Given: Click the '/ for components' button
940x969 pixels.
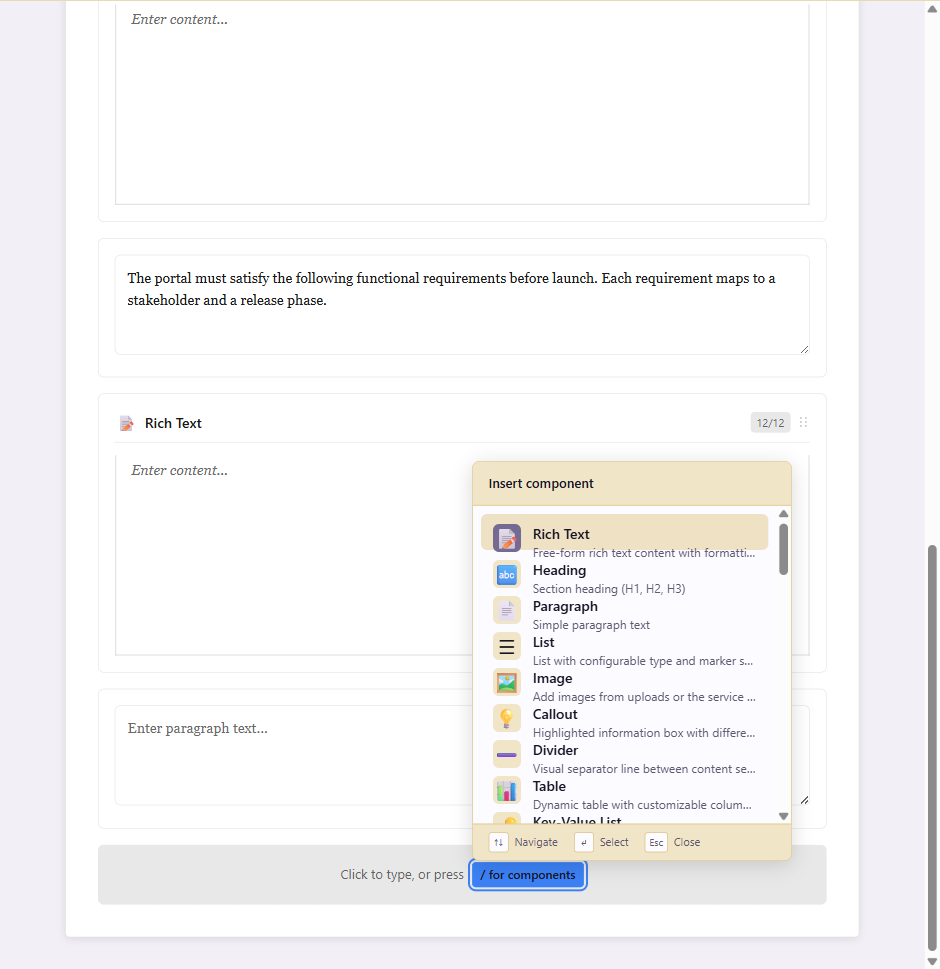Looking at the screenshot, I should [528, 875].
